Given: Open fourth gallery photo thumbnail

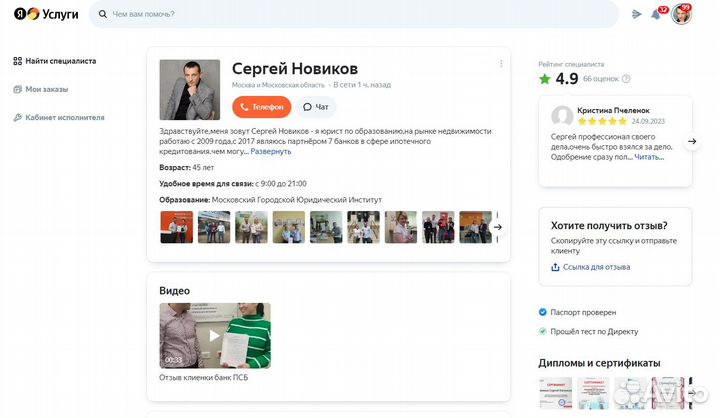Looking at the screenshot, I should click(x=289, y=227).
